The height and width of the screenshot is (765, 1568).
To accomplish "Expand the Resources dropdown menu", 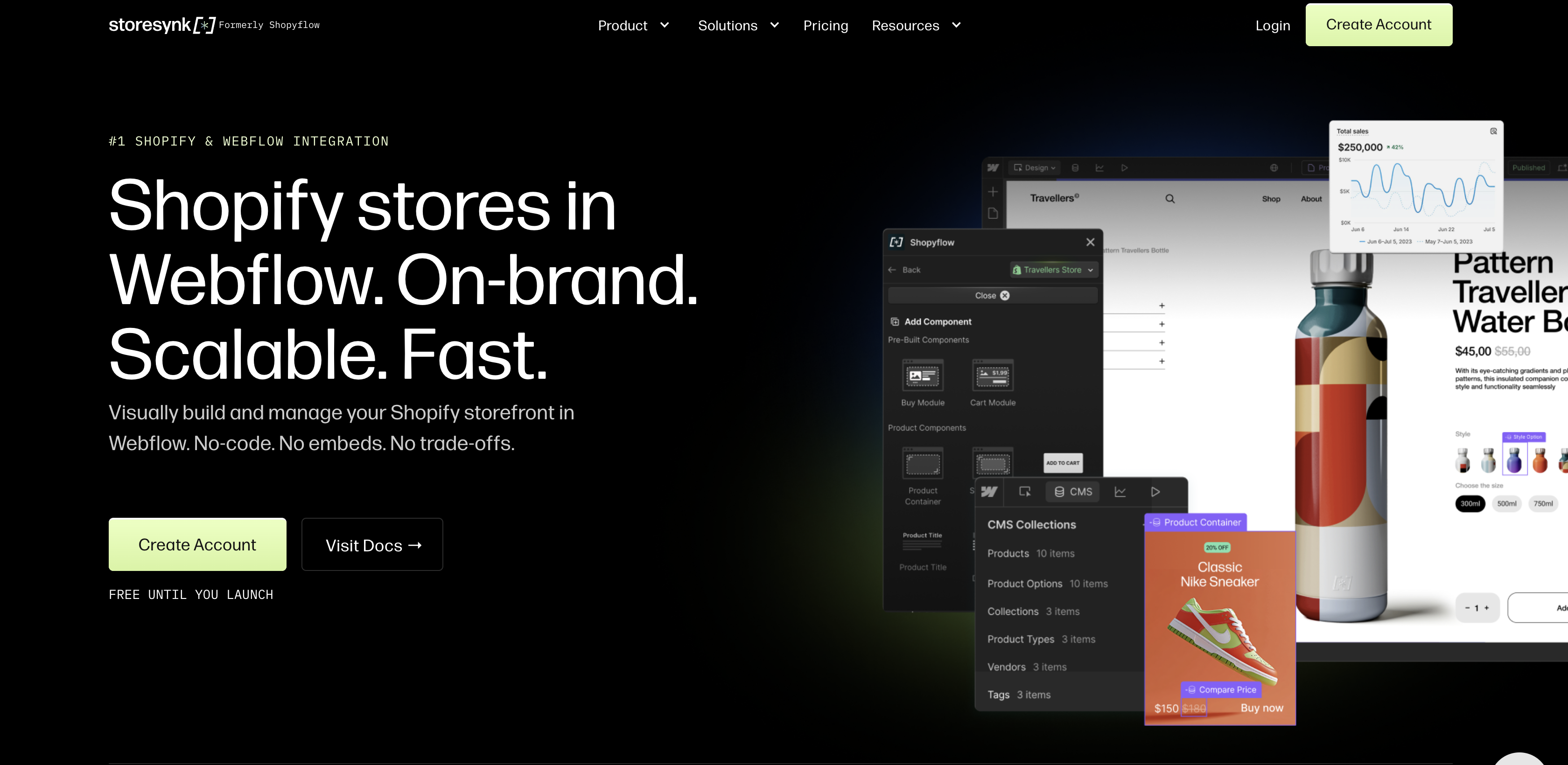I will [x=916, y=26].
